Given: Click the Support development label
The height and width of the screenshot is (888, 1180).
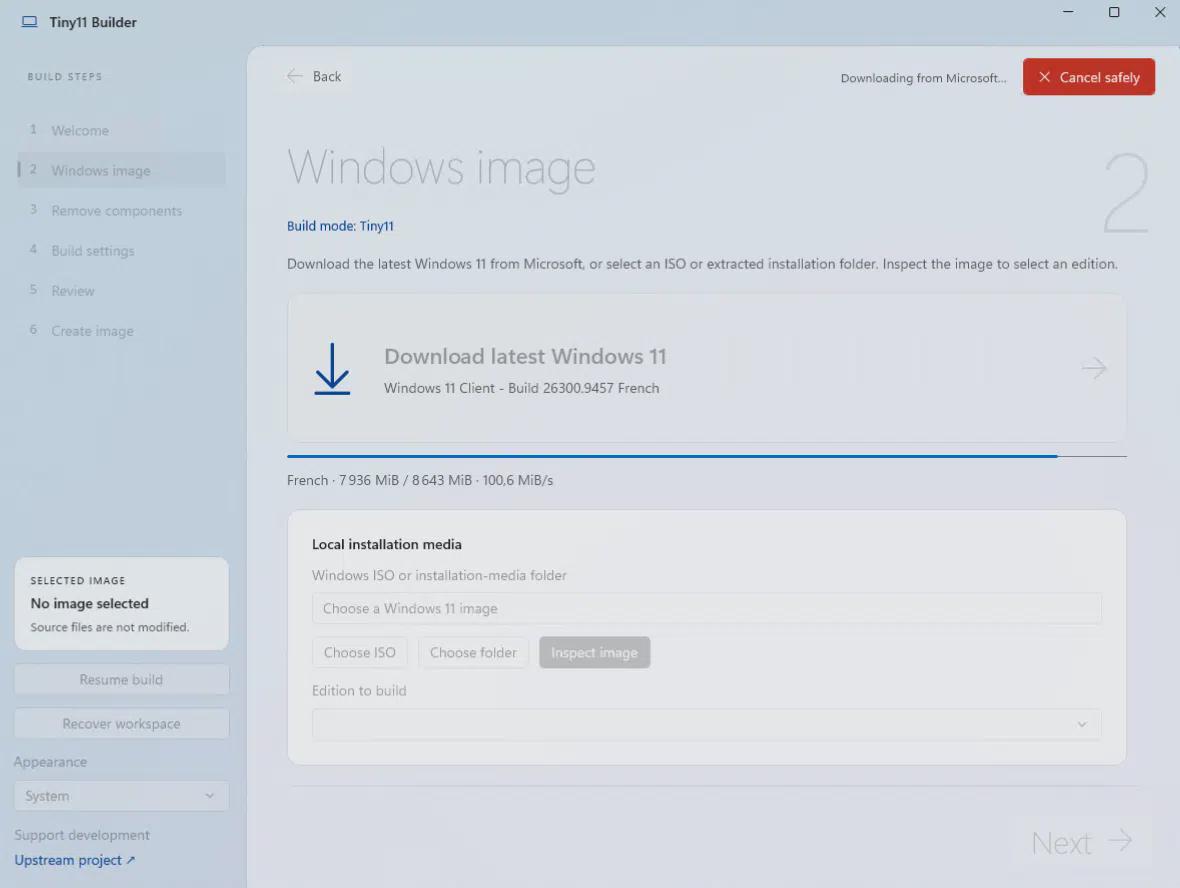Looking at the screenshot, I should (82, 835).
